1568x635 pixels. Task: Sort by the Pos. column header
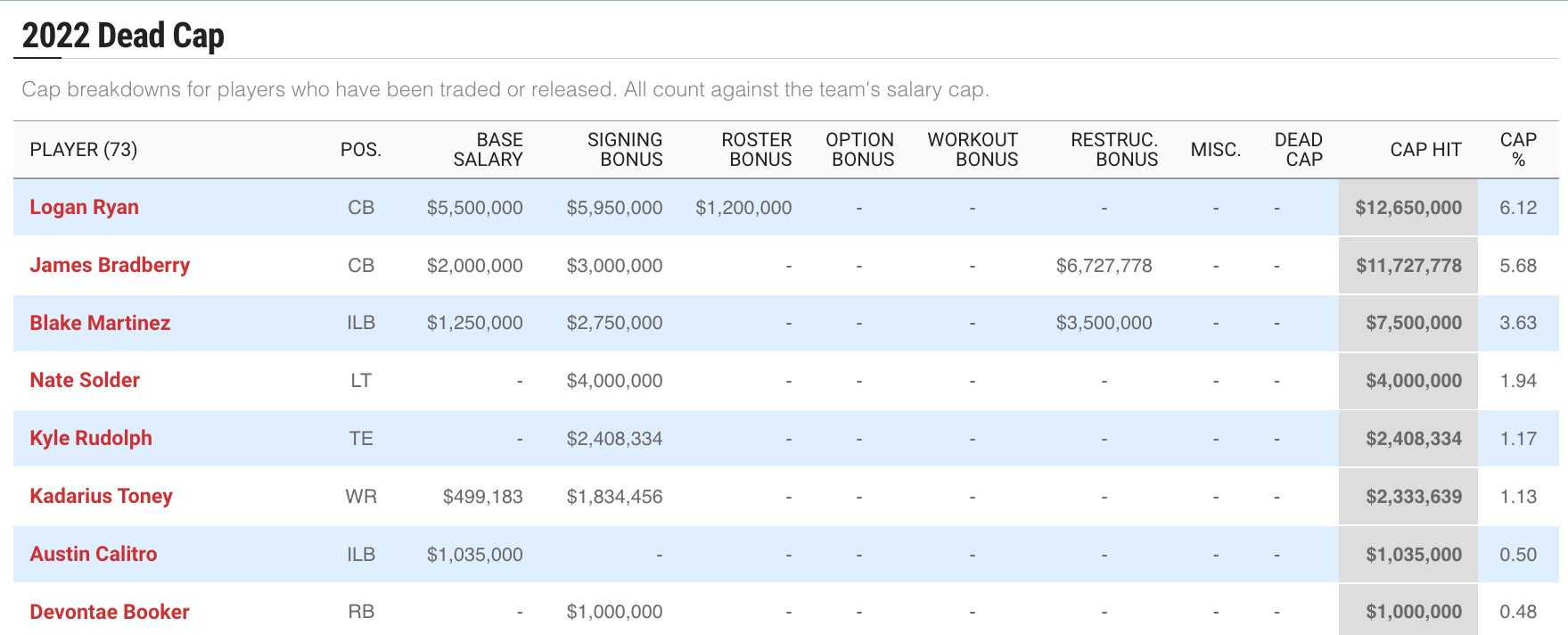(x=360, y=150)
